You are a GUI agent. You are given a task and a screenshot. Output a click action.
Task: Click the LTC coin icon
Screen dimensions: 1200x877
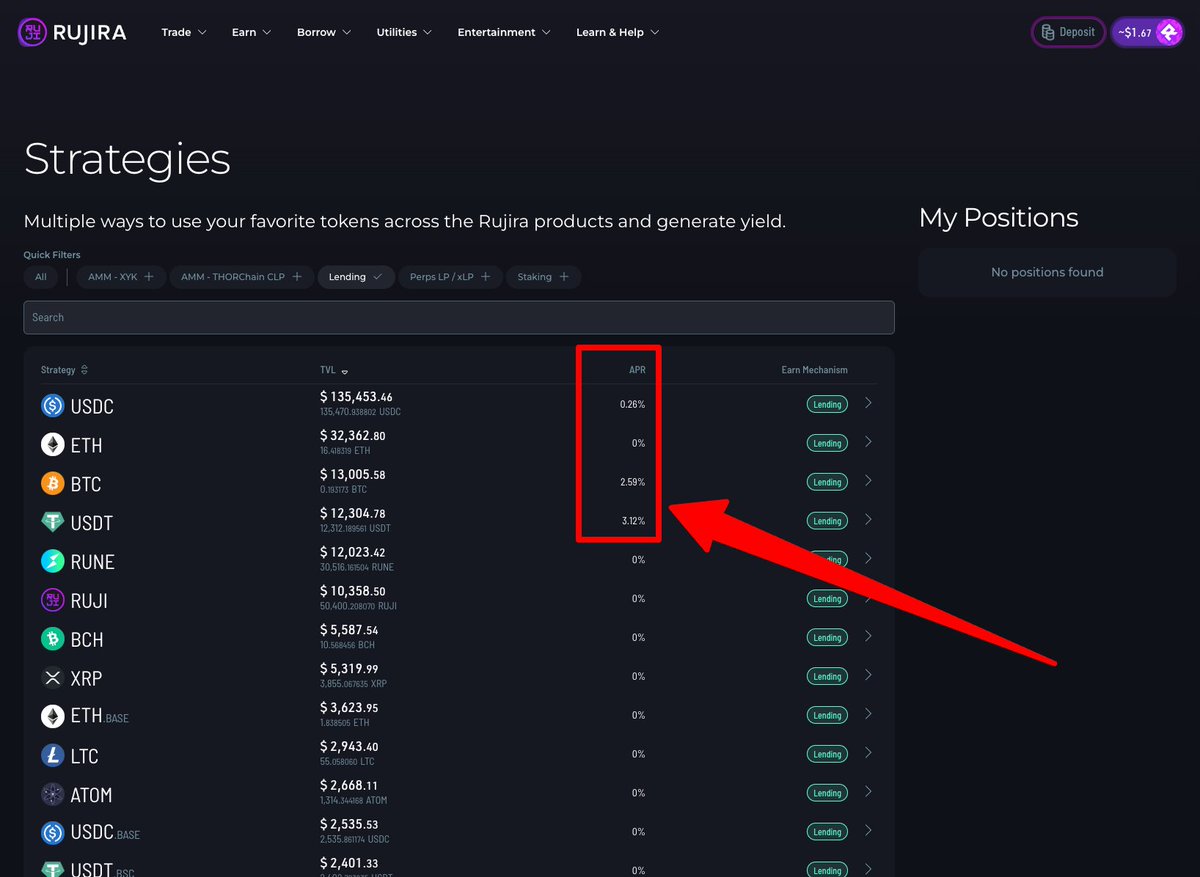tap(52, 756)
